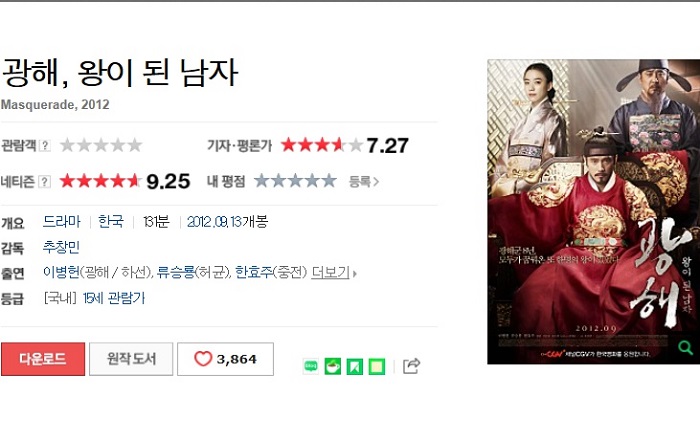The width and height of the screenshot is (700, 440).
Task: Open actor 이병헌's link
Action: (x=61, y=272)
